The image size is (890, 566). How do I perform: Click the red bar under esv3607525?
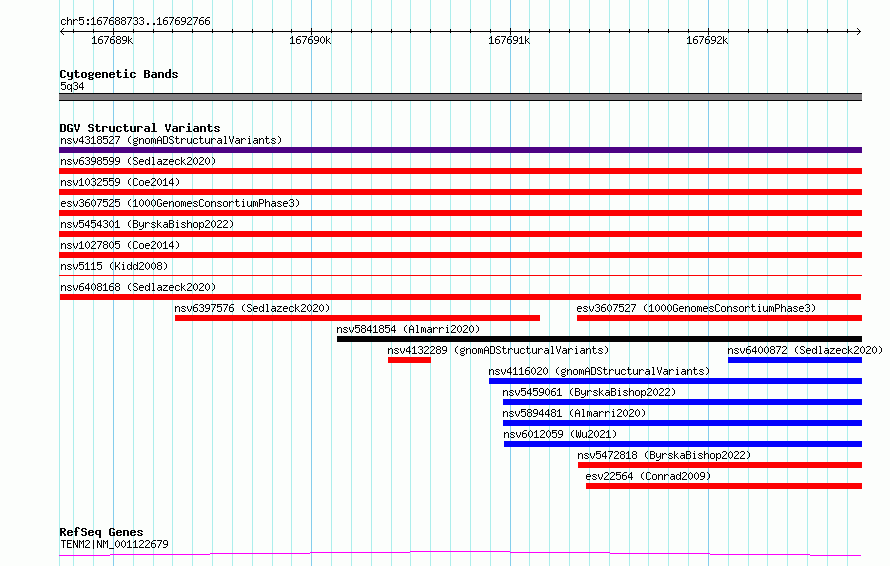[460, 213]
